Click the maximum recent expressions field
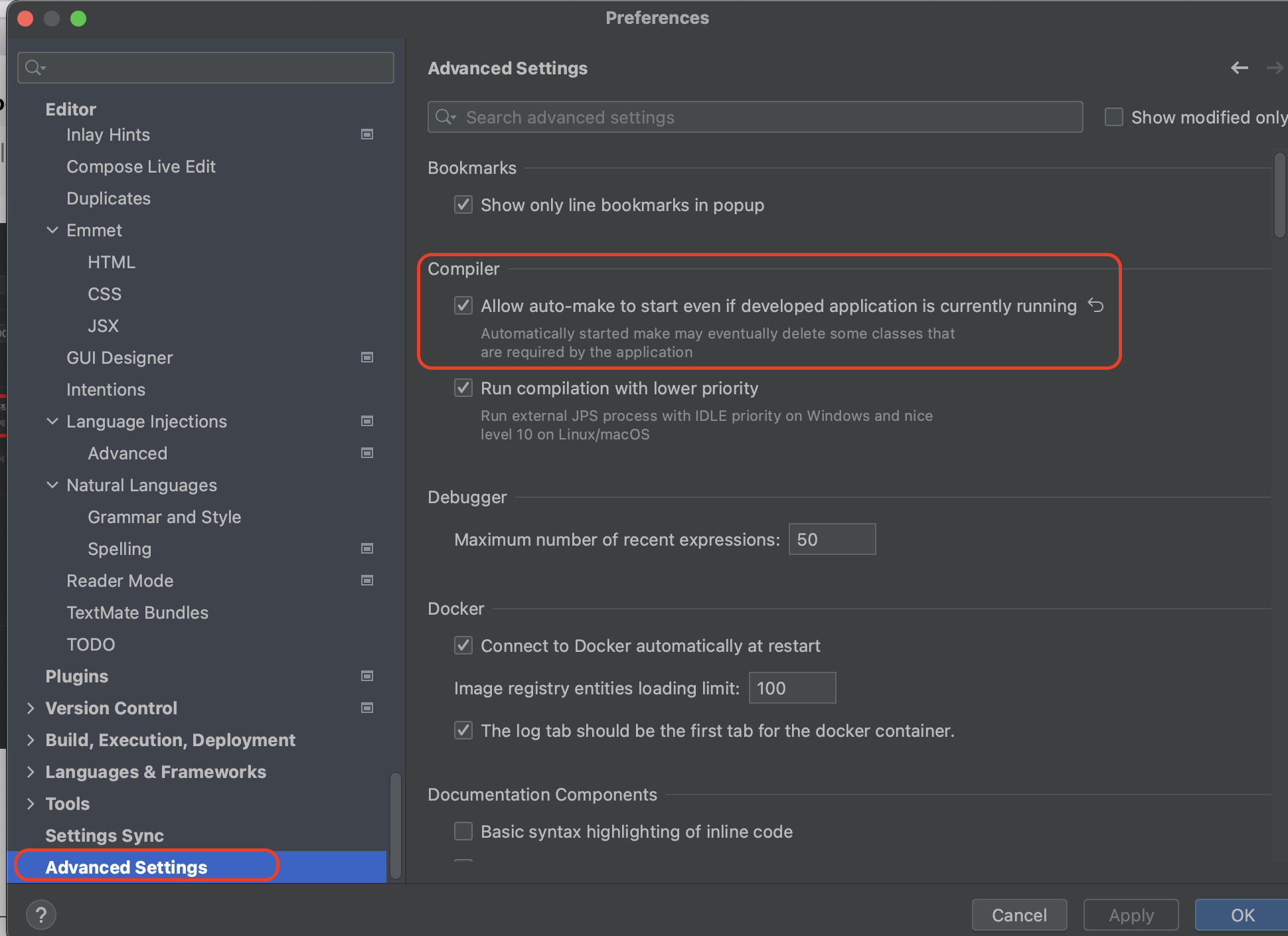 831,539
